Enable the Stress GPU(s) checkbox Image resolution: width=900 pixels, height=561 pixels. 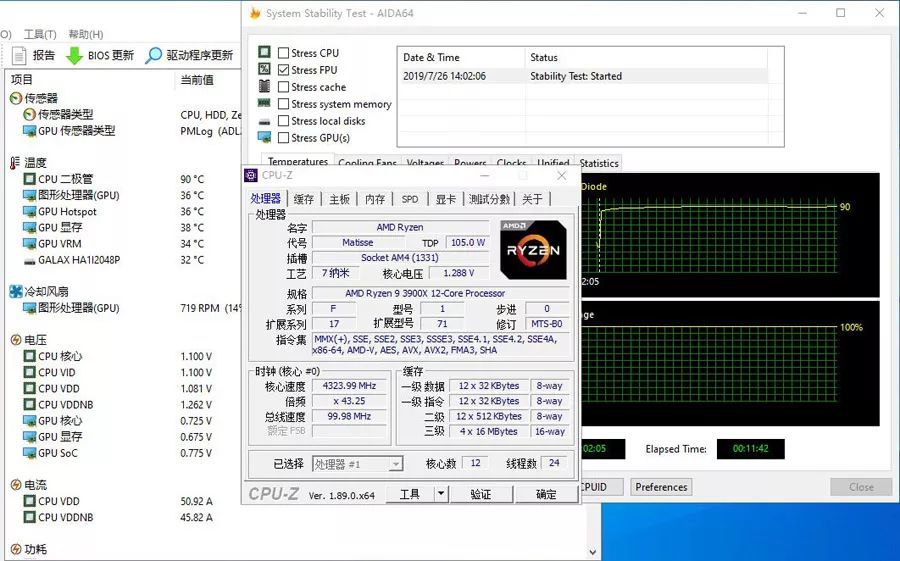(x=283, y=137)
